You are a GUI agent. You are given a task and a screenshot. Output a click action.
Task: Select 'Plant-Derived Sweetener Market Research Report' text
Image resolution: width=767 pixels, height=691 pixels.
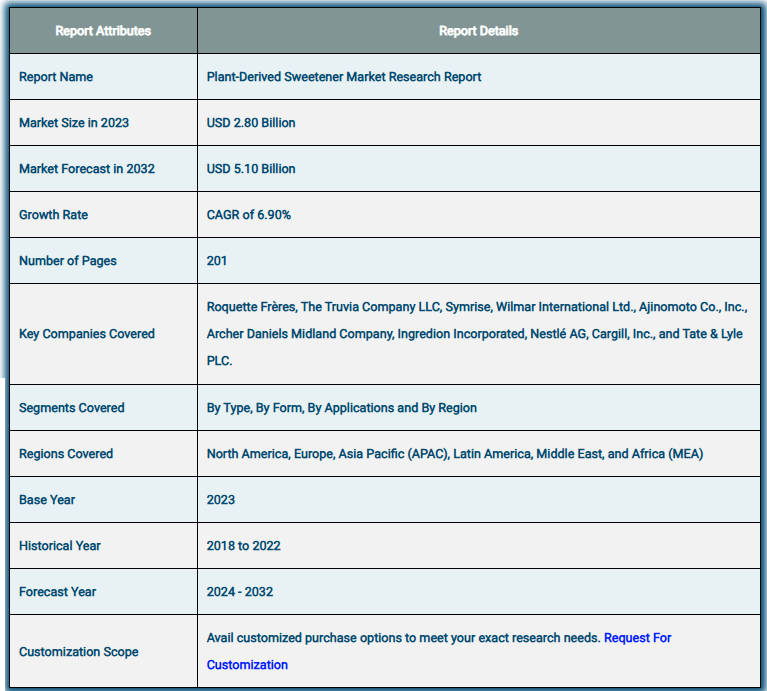pos(344,77)
